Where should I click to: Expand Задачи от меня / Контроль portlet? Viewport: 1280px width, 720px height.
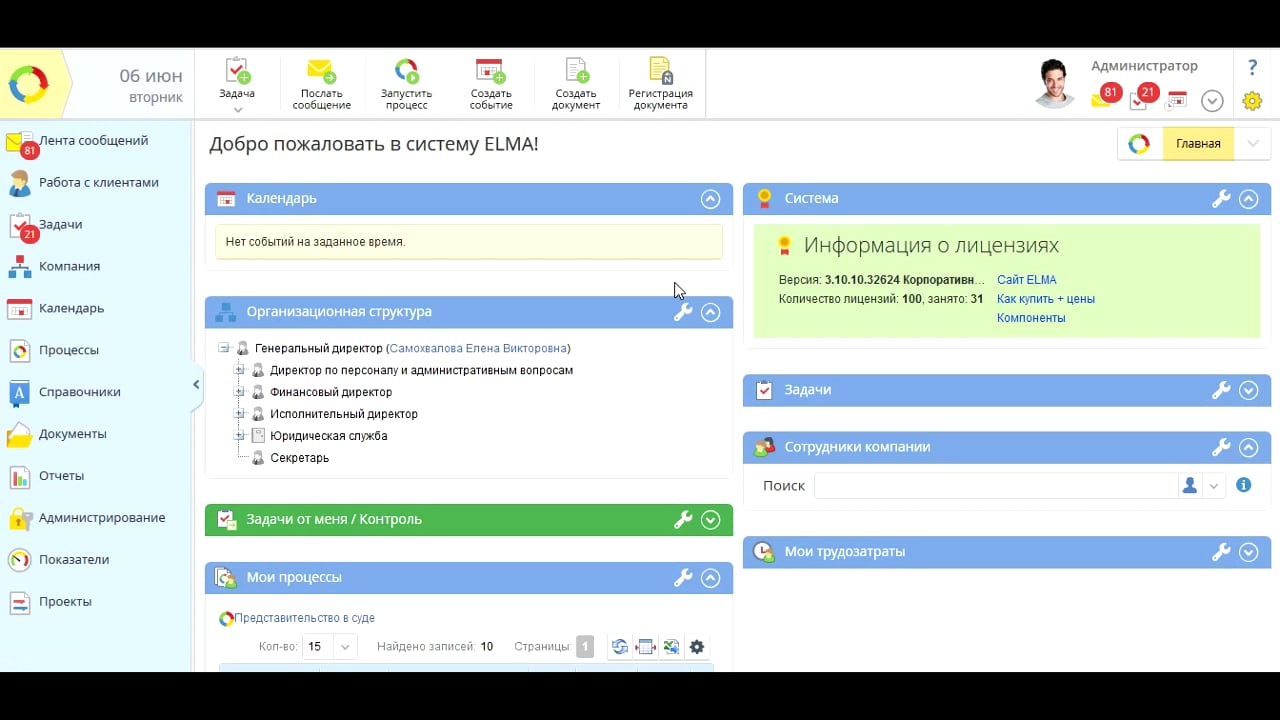click(710, 520)
